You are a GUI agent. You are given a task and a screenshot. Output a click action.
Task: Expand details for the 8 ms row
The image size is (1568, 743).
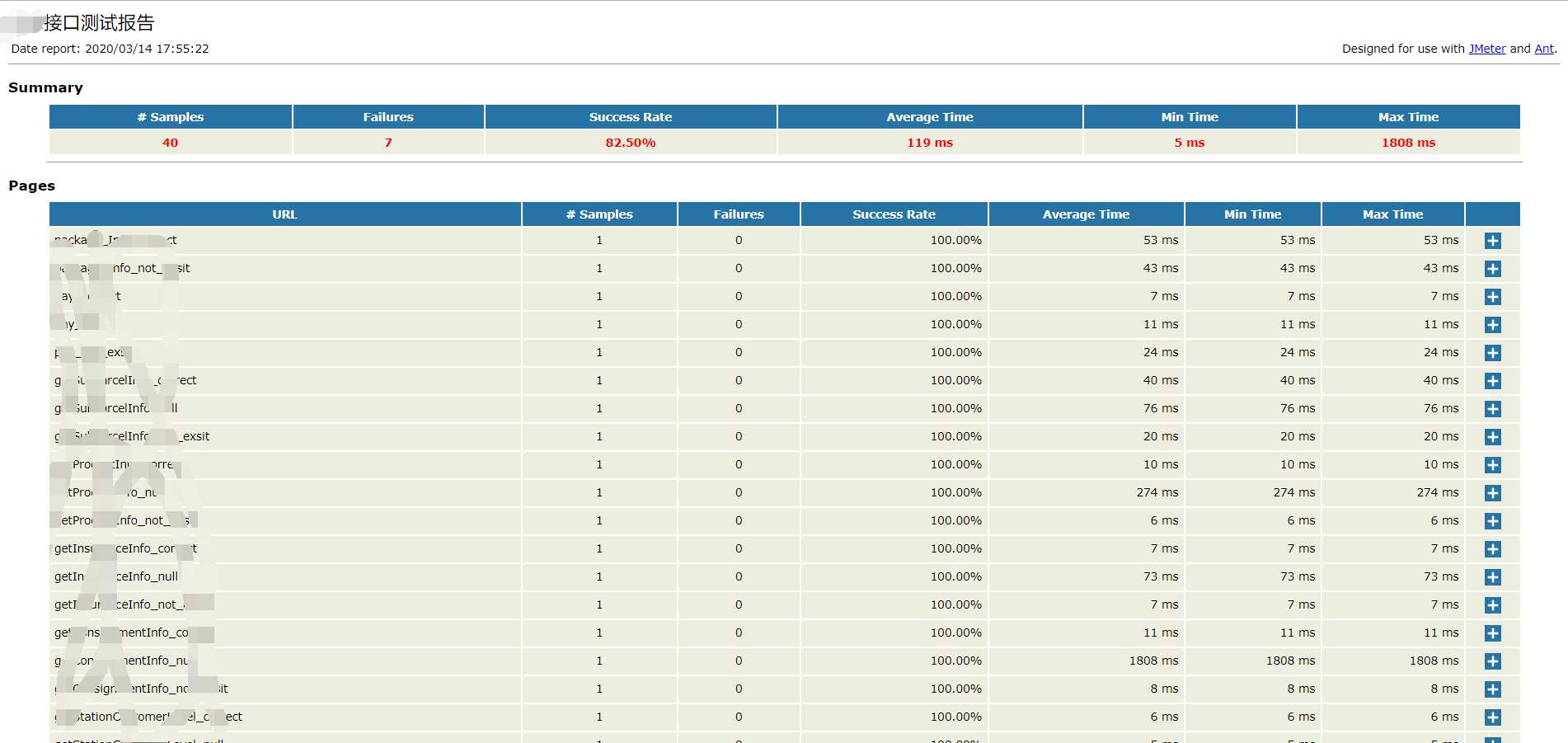[1493, 689]
